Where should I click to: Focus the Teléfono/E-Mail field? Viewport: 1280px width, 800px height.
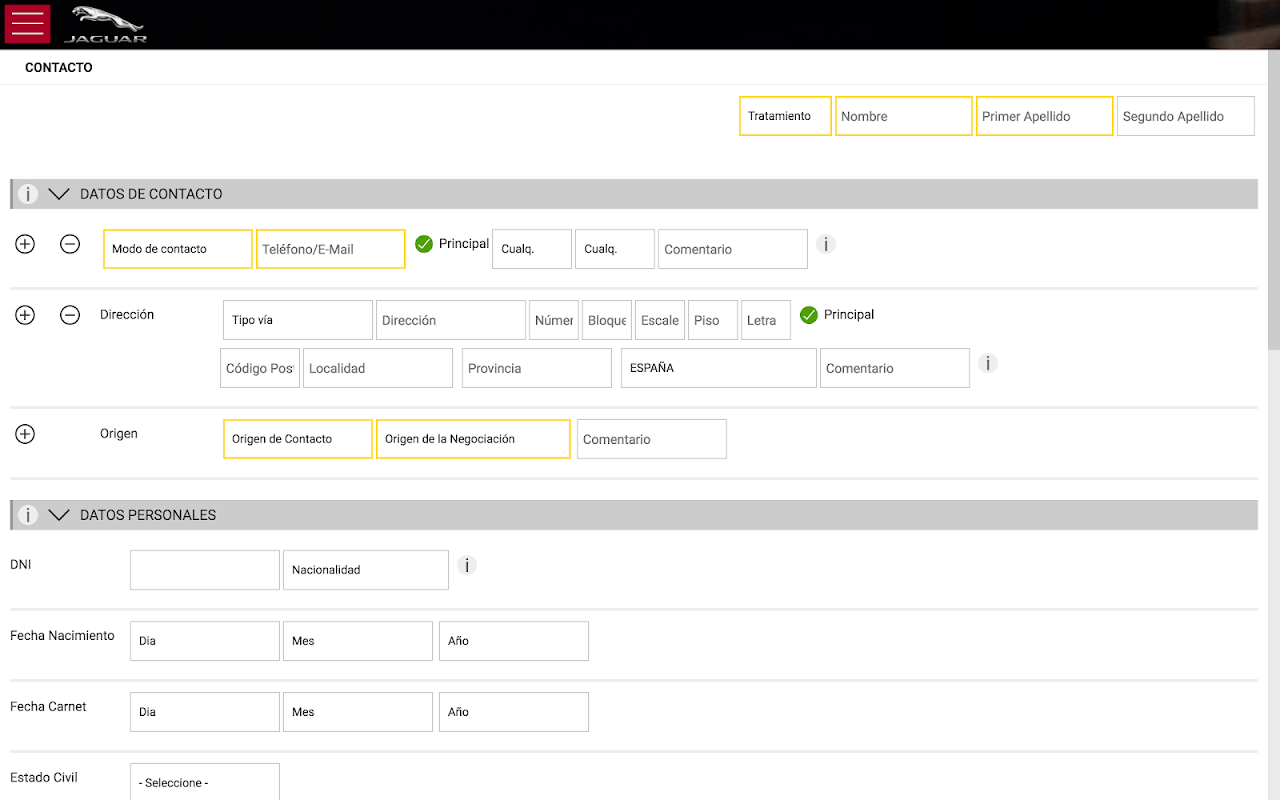click(330, 249)
